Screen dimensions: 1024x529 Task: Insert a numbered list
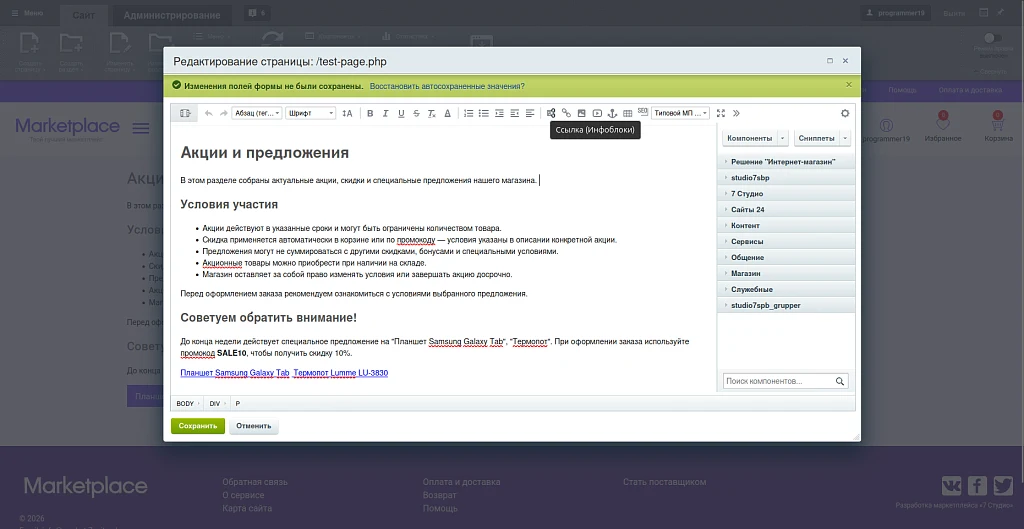468,113
